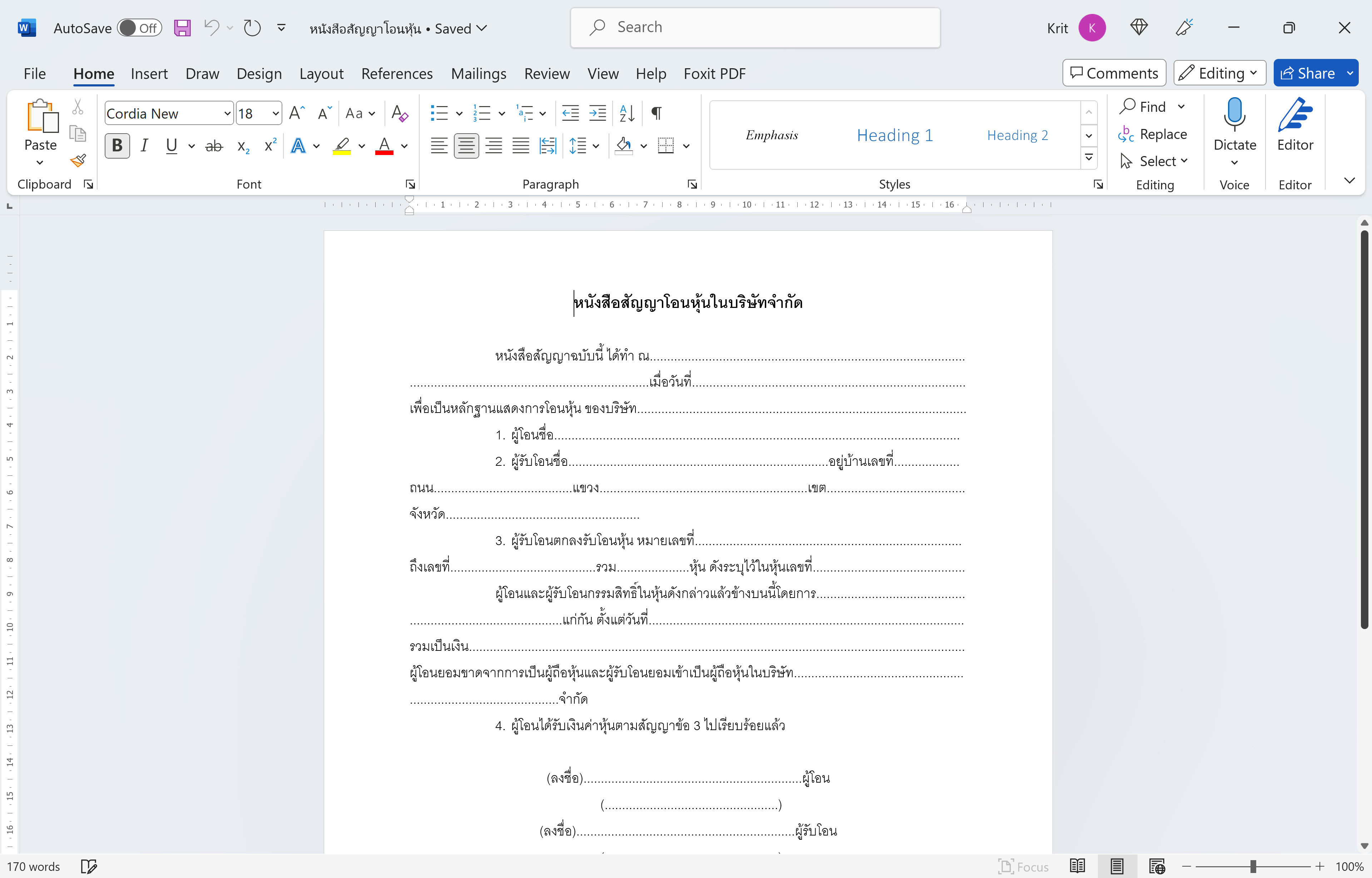Viewport: 1372px width, 878px height.
Task: Click the Undo arrow icon
Action: click(212, 28)
